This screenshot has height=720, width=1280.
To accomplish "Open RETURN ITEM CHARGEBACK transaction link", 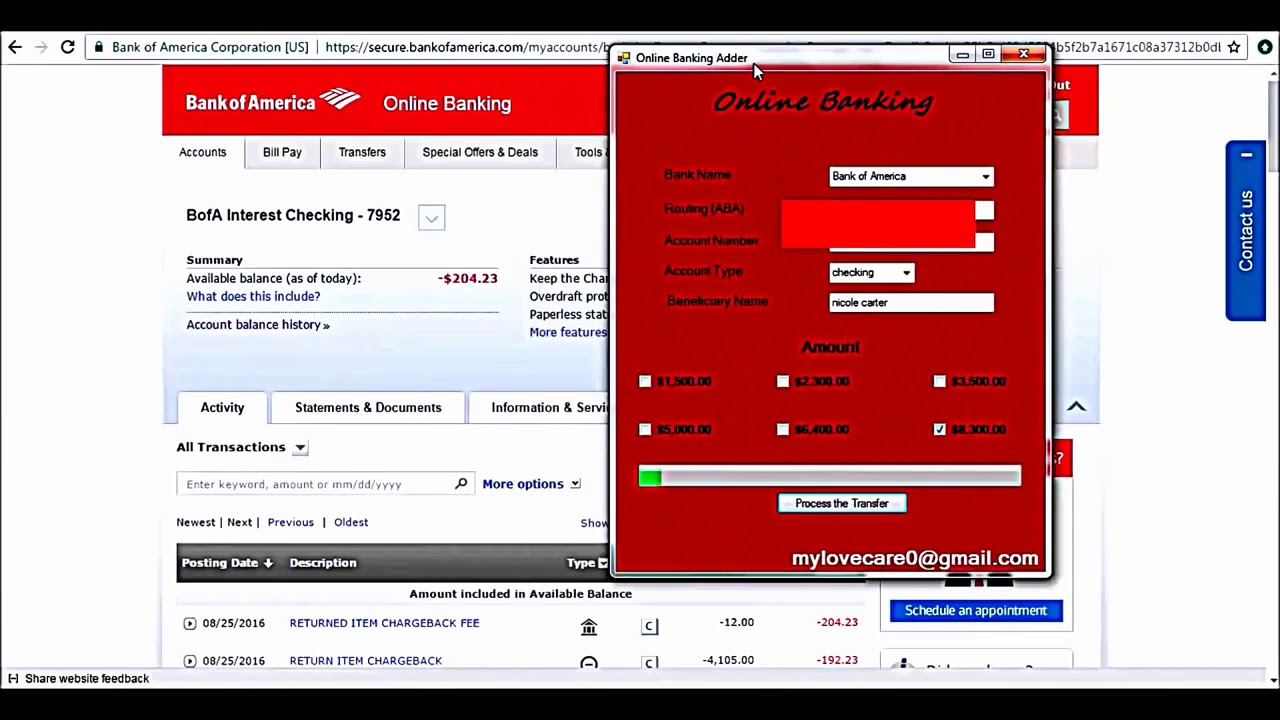I will point(366,661).
